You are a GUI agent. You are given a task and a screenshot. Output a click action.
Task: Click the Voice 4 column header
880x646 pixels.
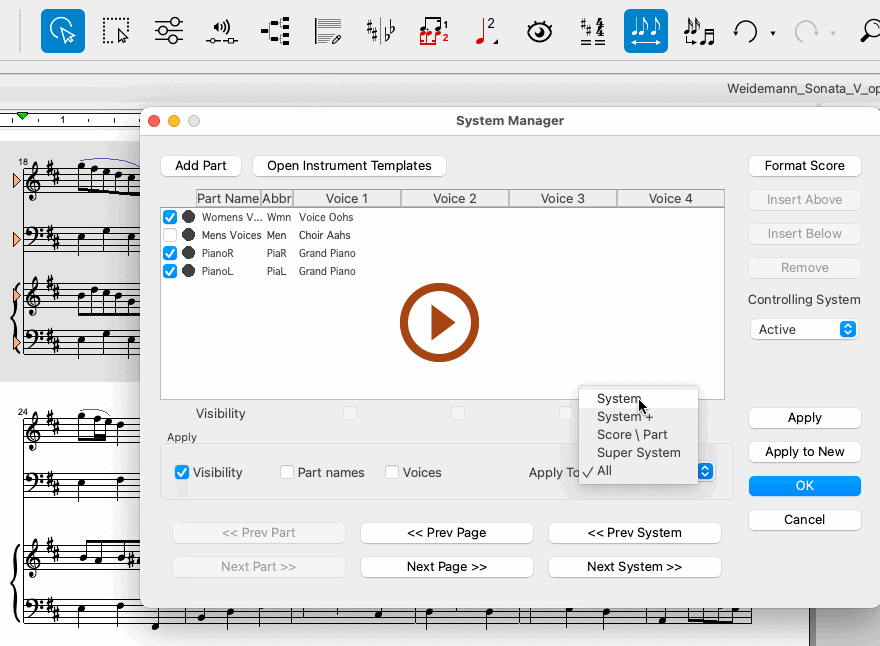671,198
